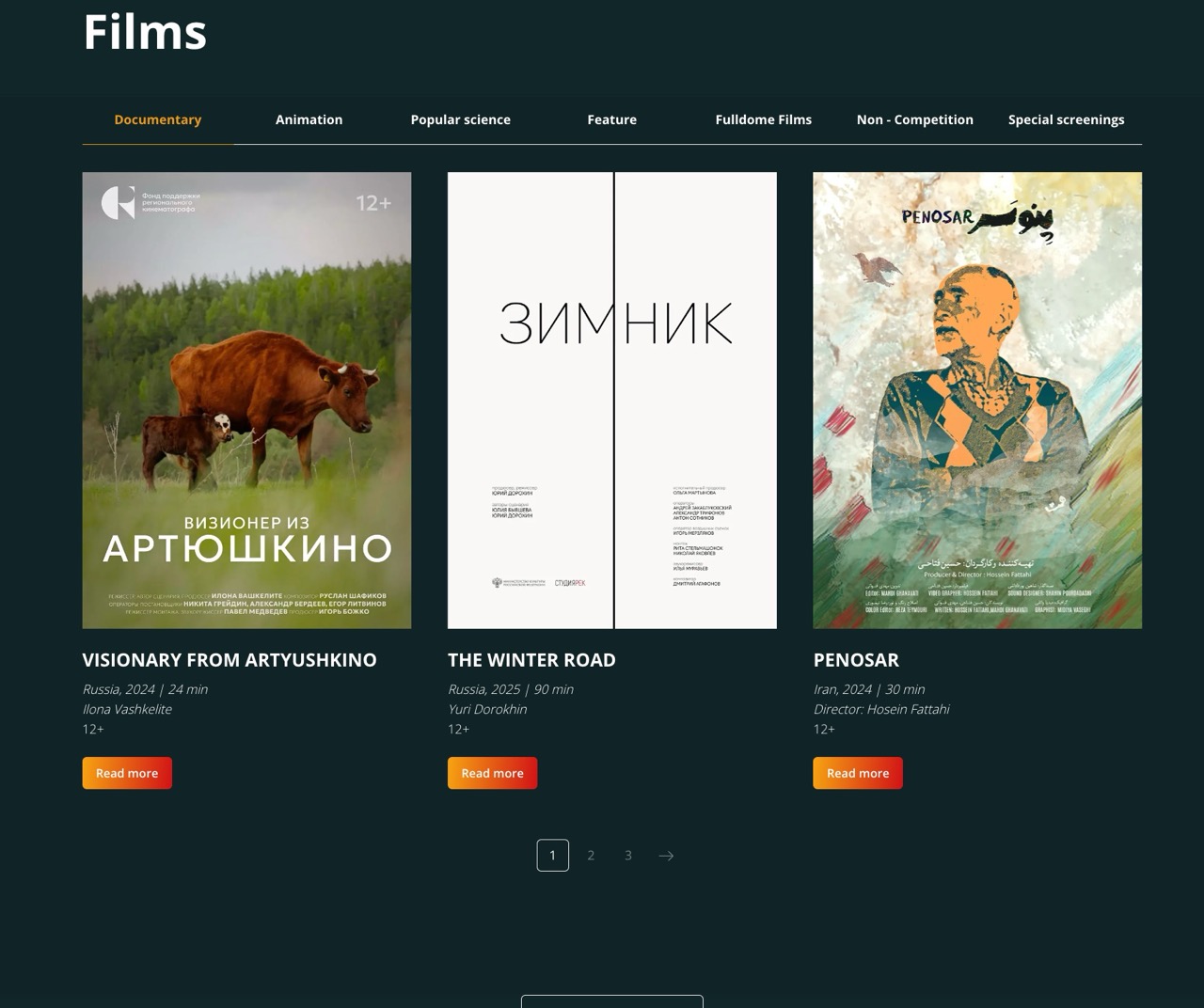Open the Animation tab

point(309,119)
